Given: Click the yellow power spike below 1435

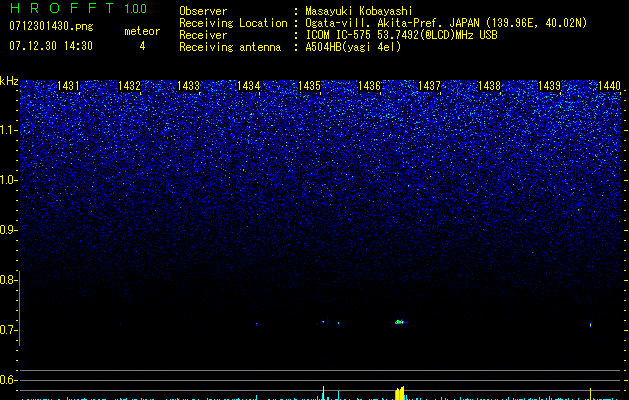Looking at the screenshot, I should pos(323,393).
